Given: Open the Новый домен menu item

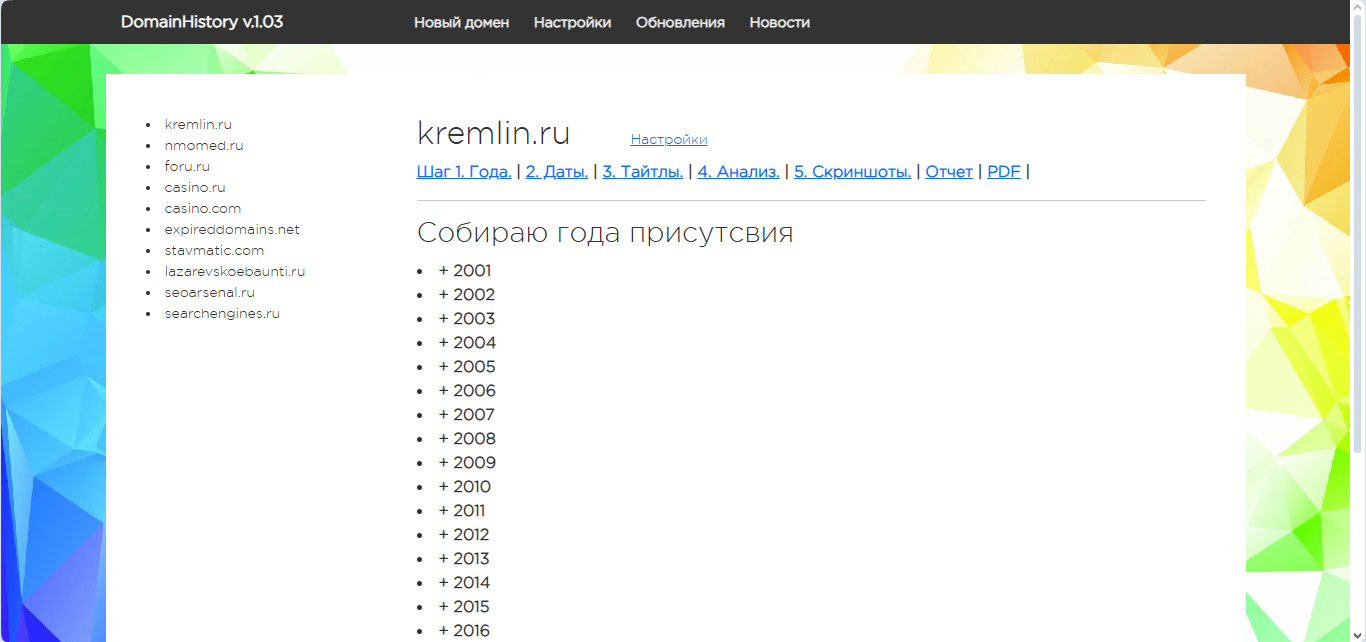Looking at the screenshot, I should (x=461, y=22).
